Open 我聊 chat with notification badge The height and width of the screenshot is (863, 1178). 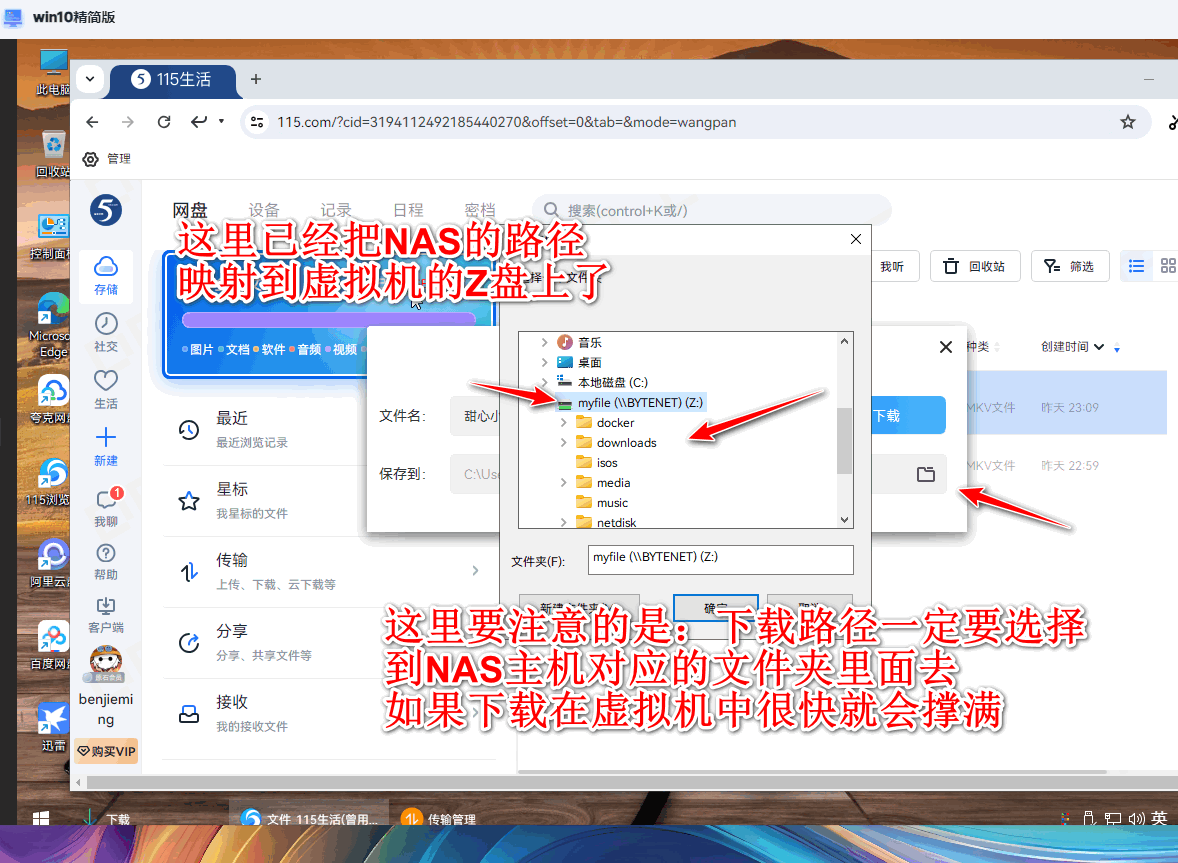coord(106,506)
